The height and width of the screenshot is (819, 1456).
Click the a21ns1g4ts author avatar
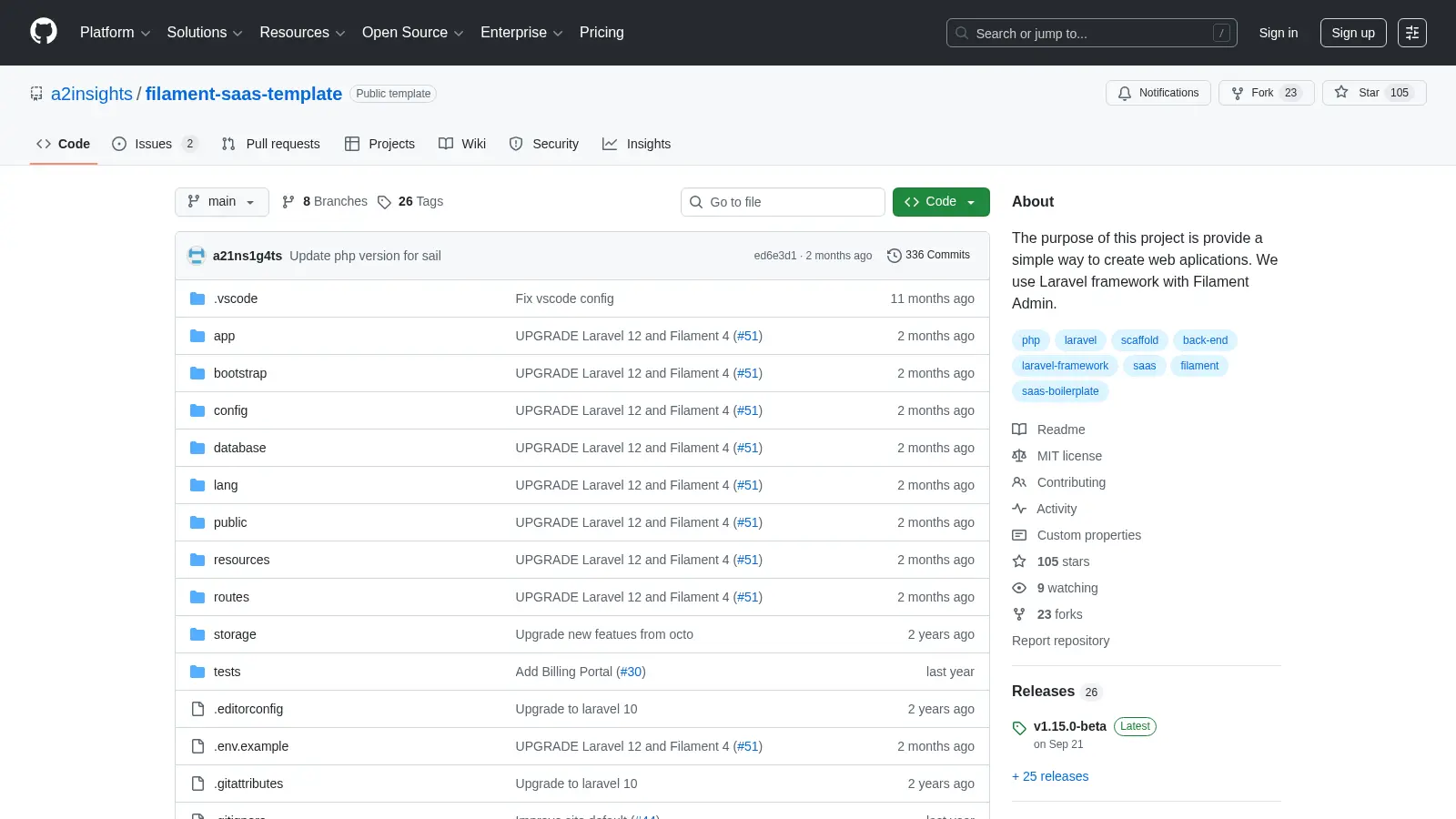197,256
